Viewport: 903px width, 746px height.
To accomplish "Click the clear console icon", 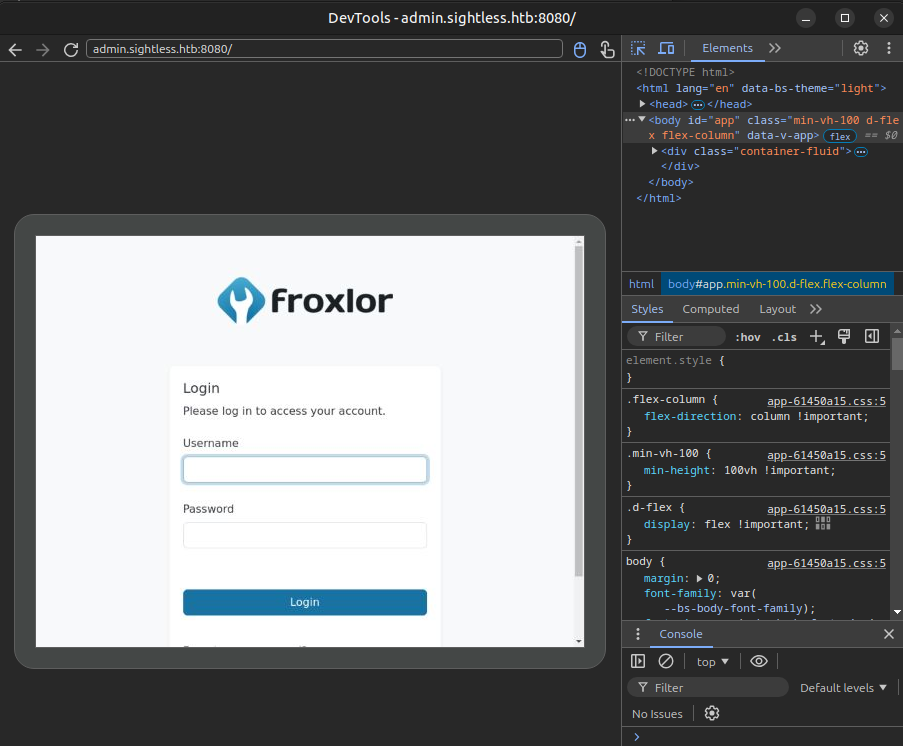I will (x=666, y=661).
